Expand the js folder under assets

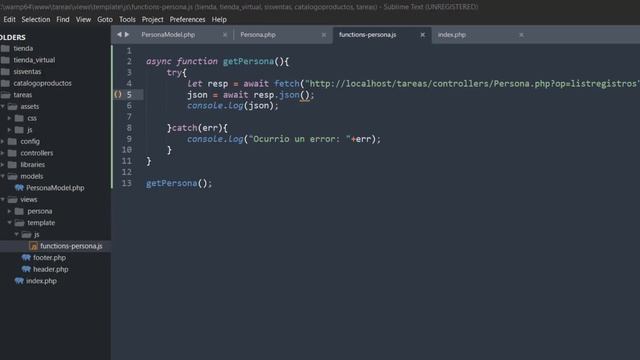[9, 130]
